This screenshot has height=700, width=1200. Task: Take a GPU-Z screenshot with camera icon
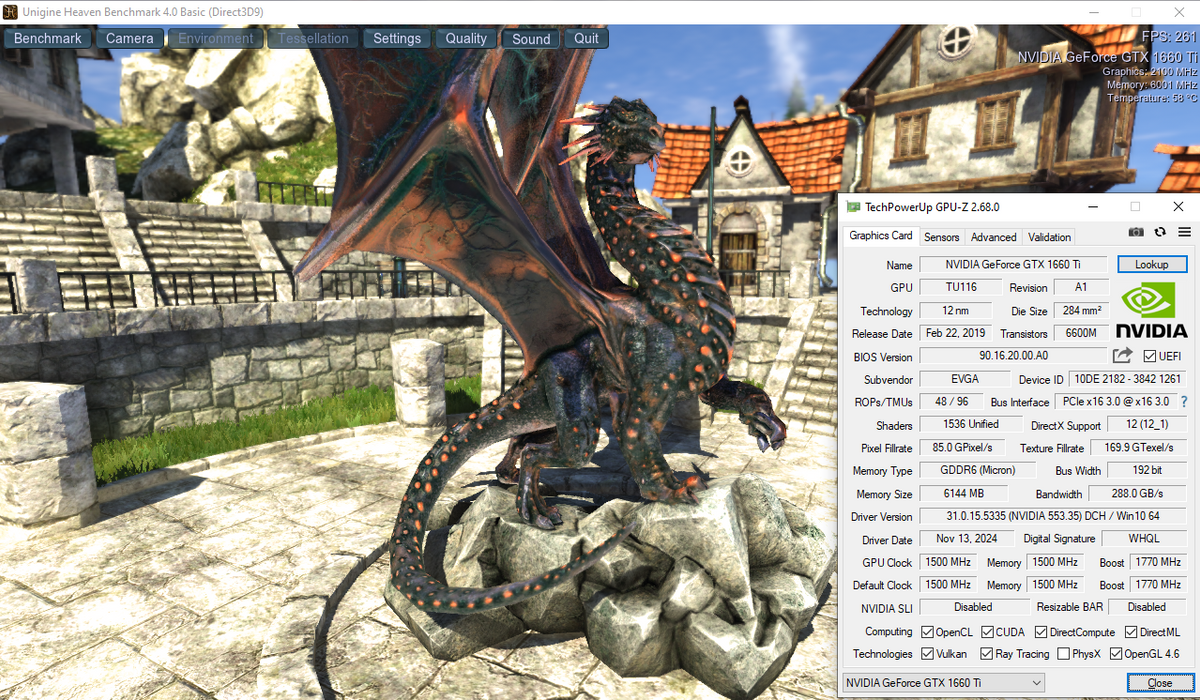(1136, 232)
